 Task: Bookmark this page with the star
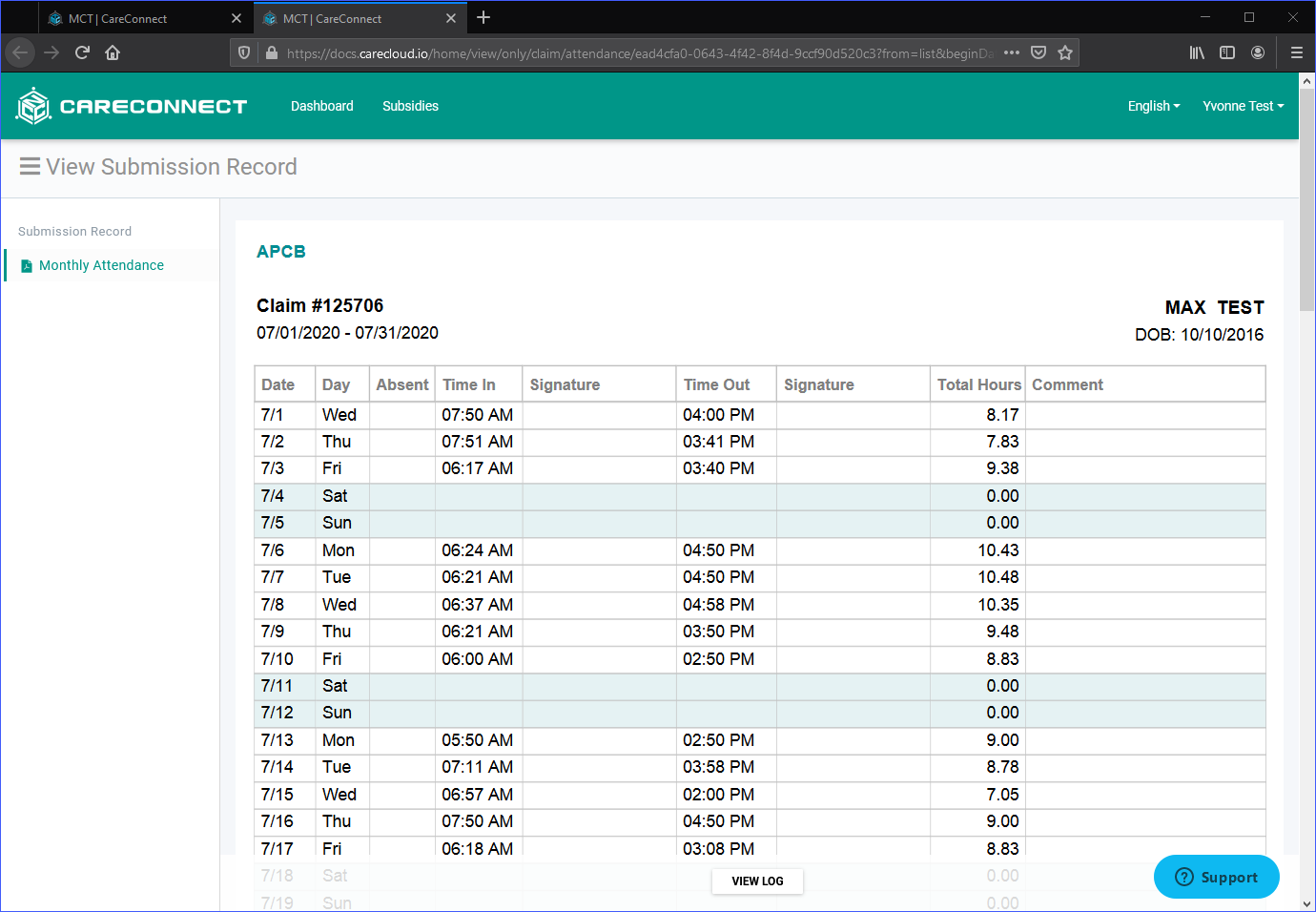tap(1065, 53)
